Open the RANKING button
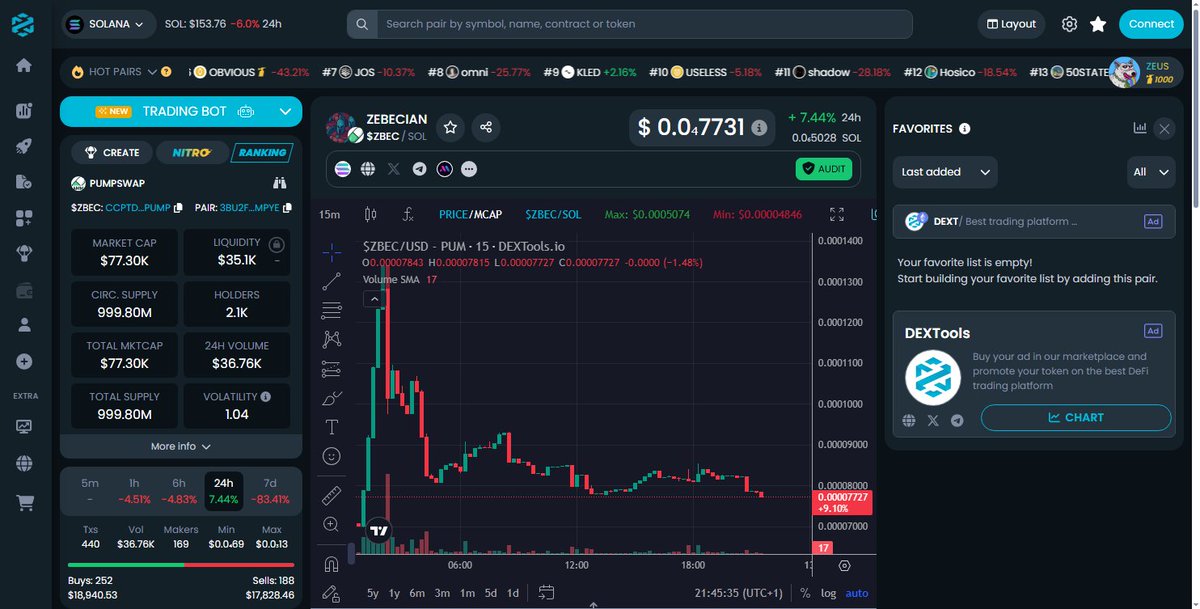This screenshot has width=1200, height=609. (x=260, y=153)
